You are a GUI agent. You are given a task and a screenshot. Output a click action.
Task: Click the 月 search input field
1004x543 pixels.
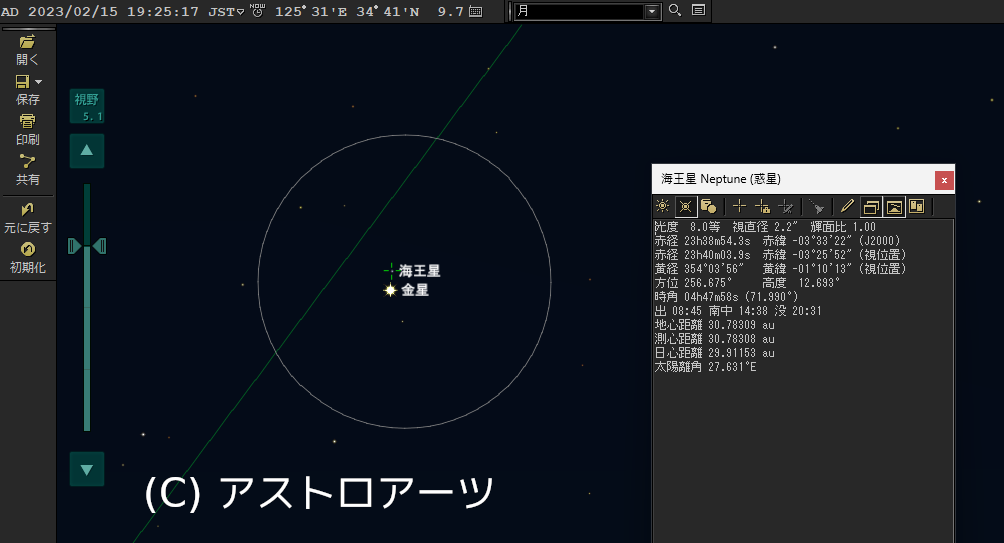pyautogui.click(x=579, y=12)
